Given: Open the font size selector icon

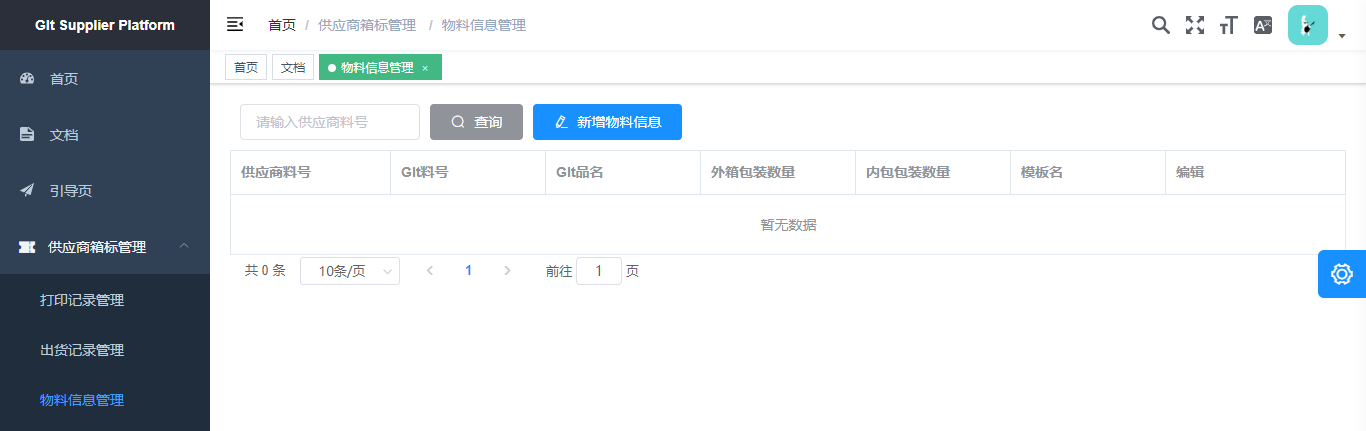Looking at the screenshot, I should (x=1228, y=25).
